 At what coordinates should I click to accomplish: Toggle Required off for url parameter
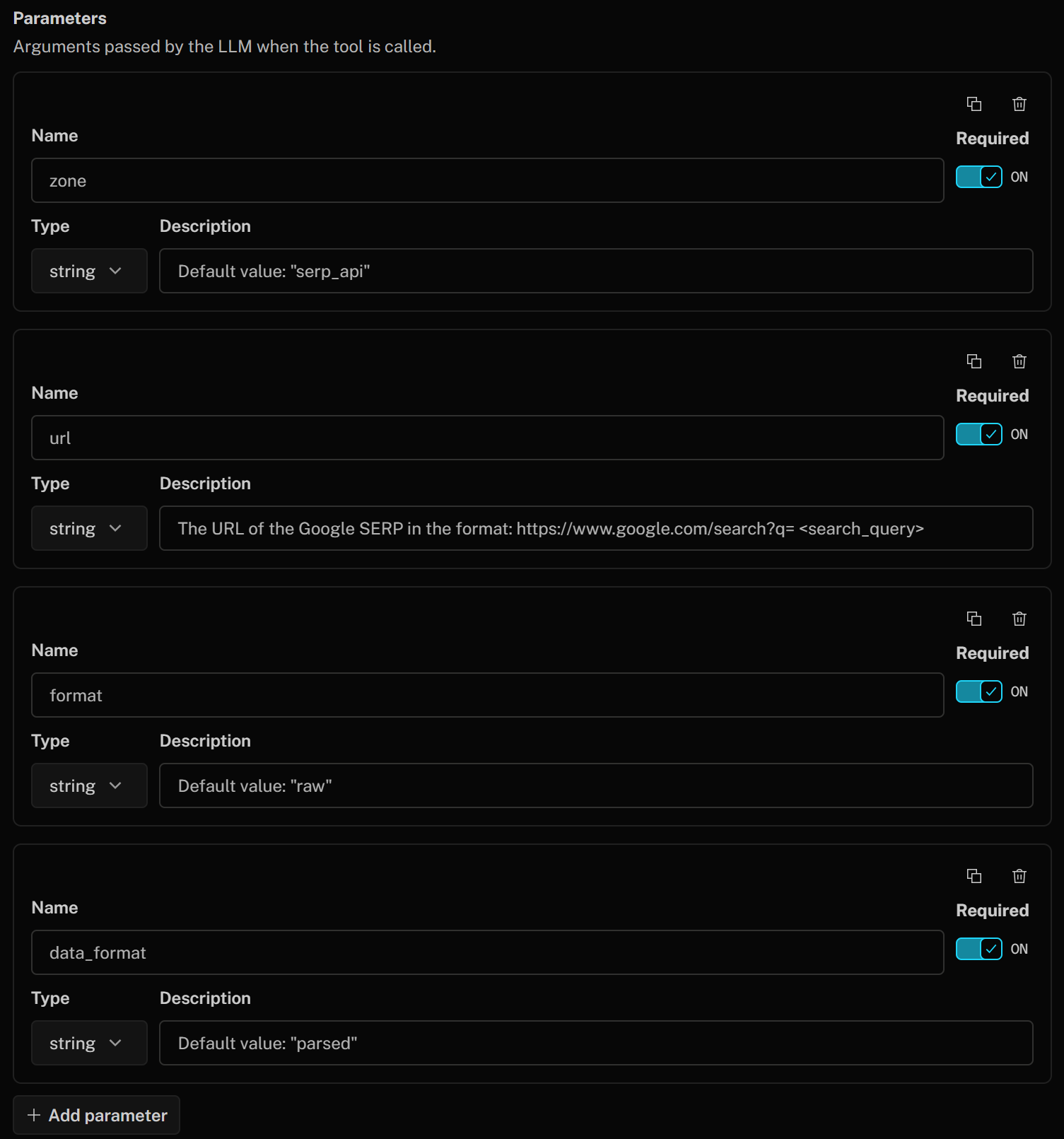click(978, 434)
